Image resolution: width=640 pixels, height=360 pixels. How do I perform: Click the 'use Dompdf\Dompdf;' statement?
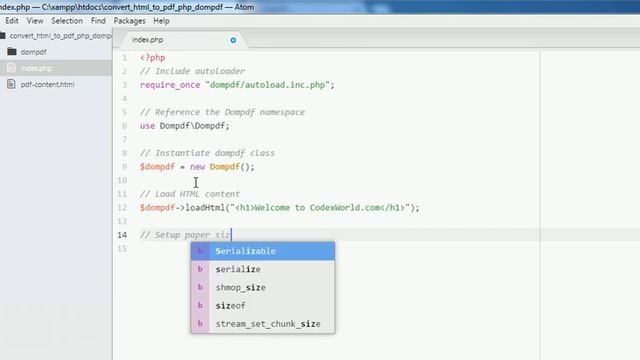(x=184, y=126)
